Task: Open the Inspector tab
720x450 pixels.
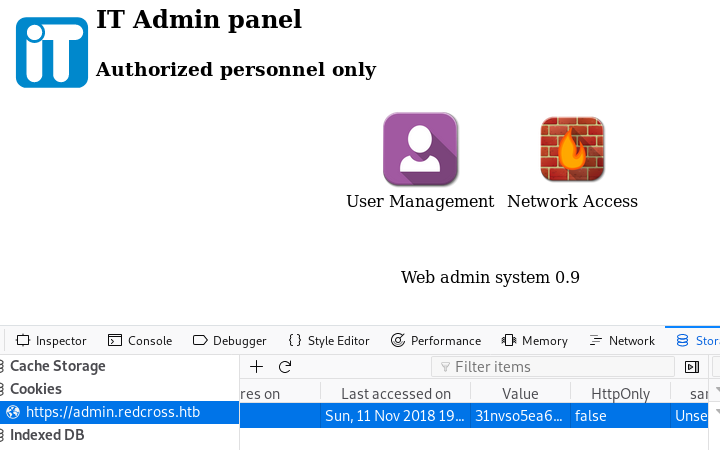Action: click(51, 341)
